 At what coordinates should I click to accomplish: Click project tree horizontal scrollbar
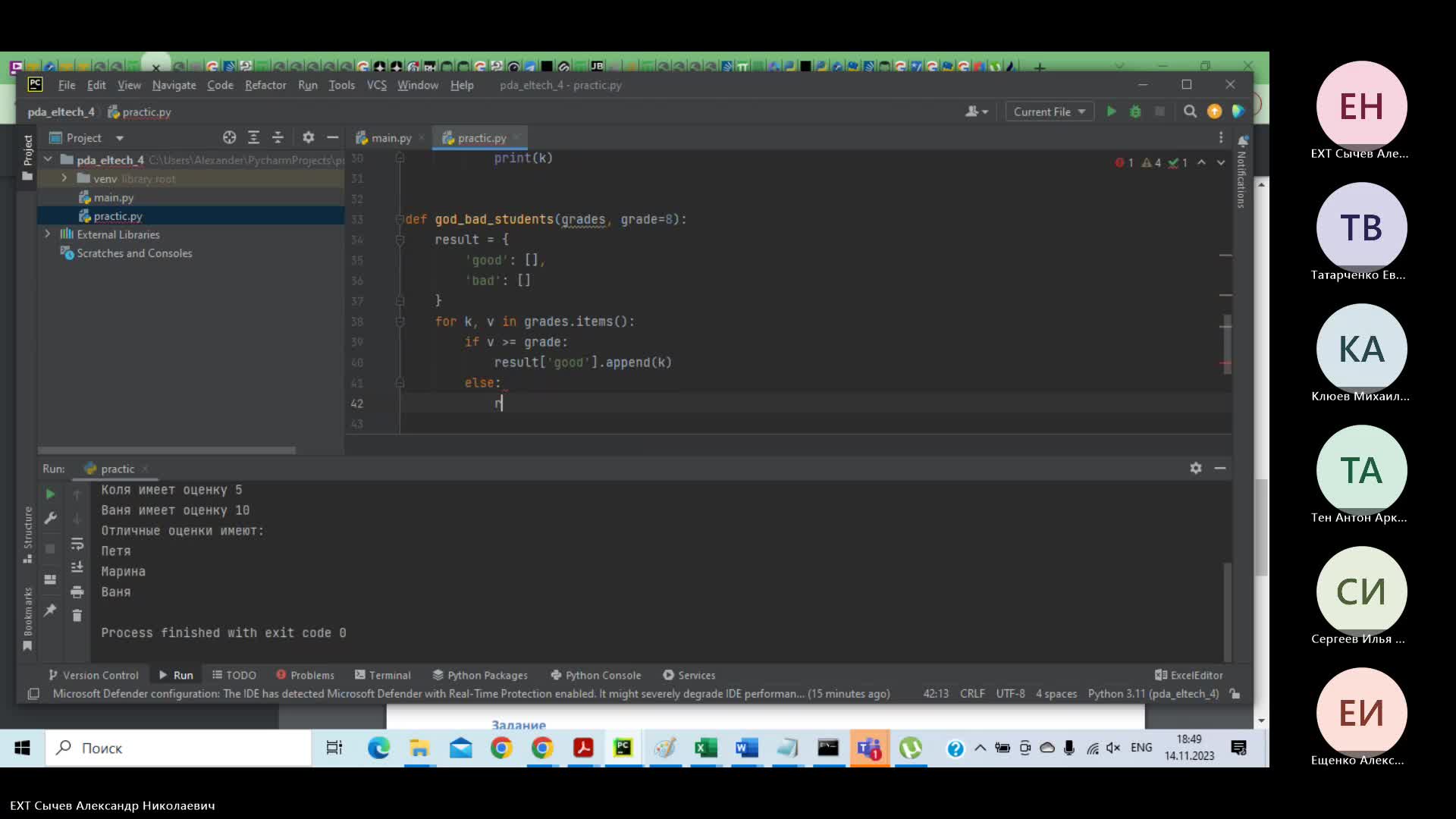click(167, 450)
